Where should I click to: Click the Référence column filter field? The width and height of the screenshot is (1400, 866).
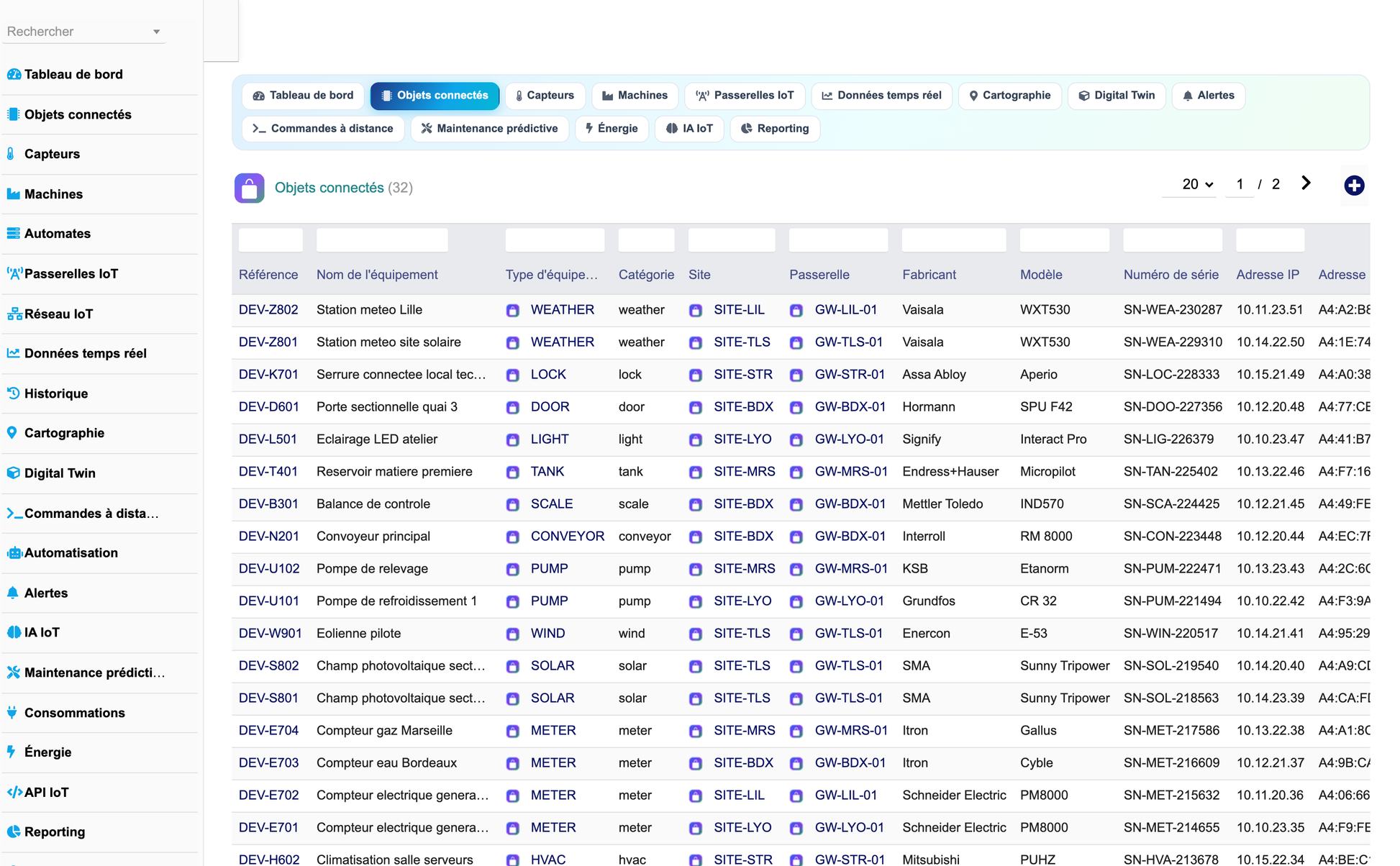(271, 240)
